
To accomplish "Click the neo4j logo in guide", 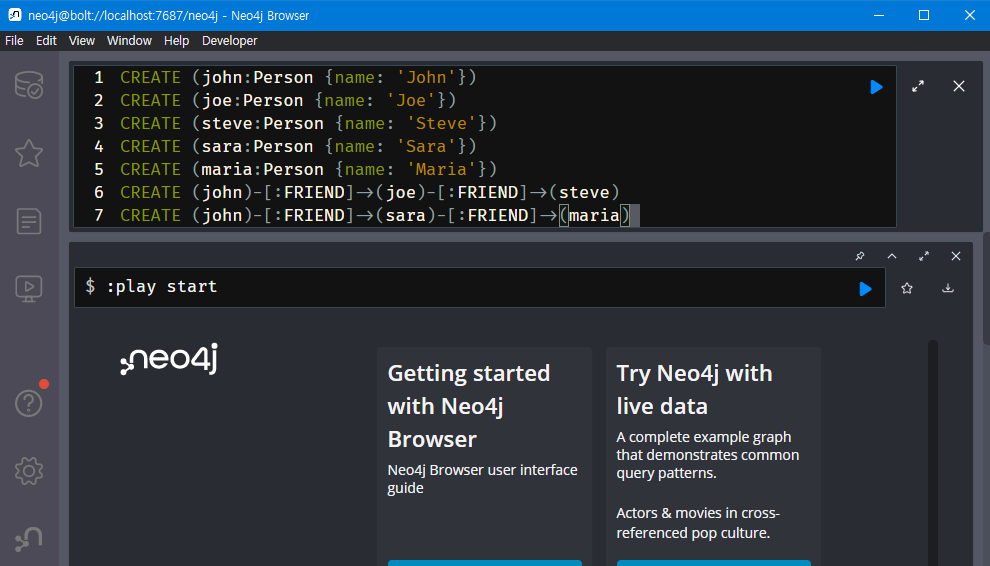I will pos(169,359).
